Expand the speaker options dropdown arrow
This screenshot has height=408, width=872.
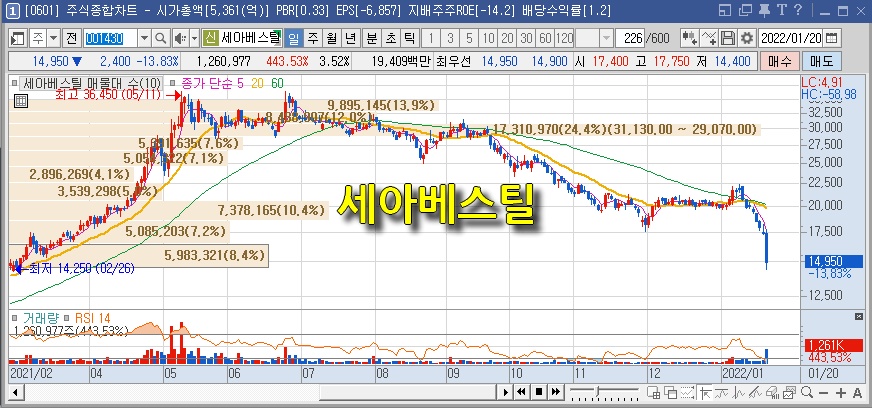pyautogui.click(x=194, y=38)
